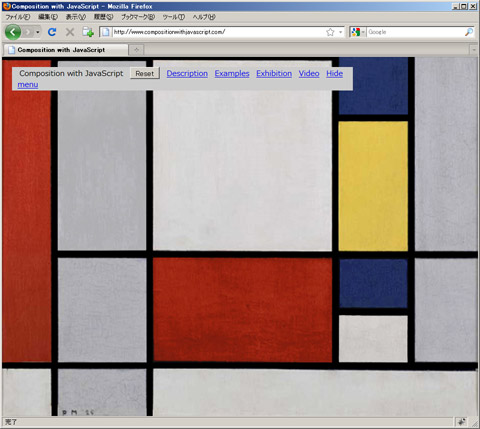This screenshot has height=429, width=480.
Task: Reload the page with the blue refresh icon
Action: pyautogui.click(x=52, y=32)
